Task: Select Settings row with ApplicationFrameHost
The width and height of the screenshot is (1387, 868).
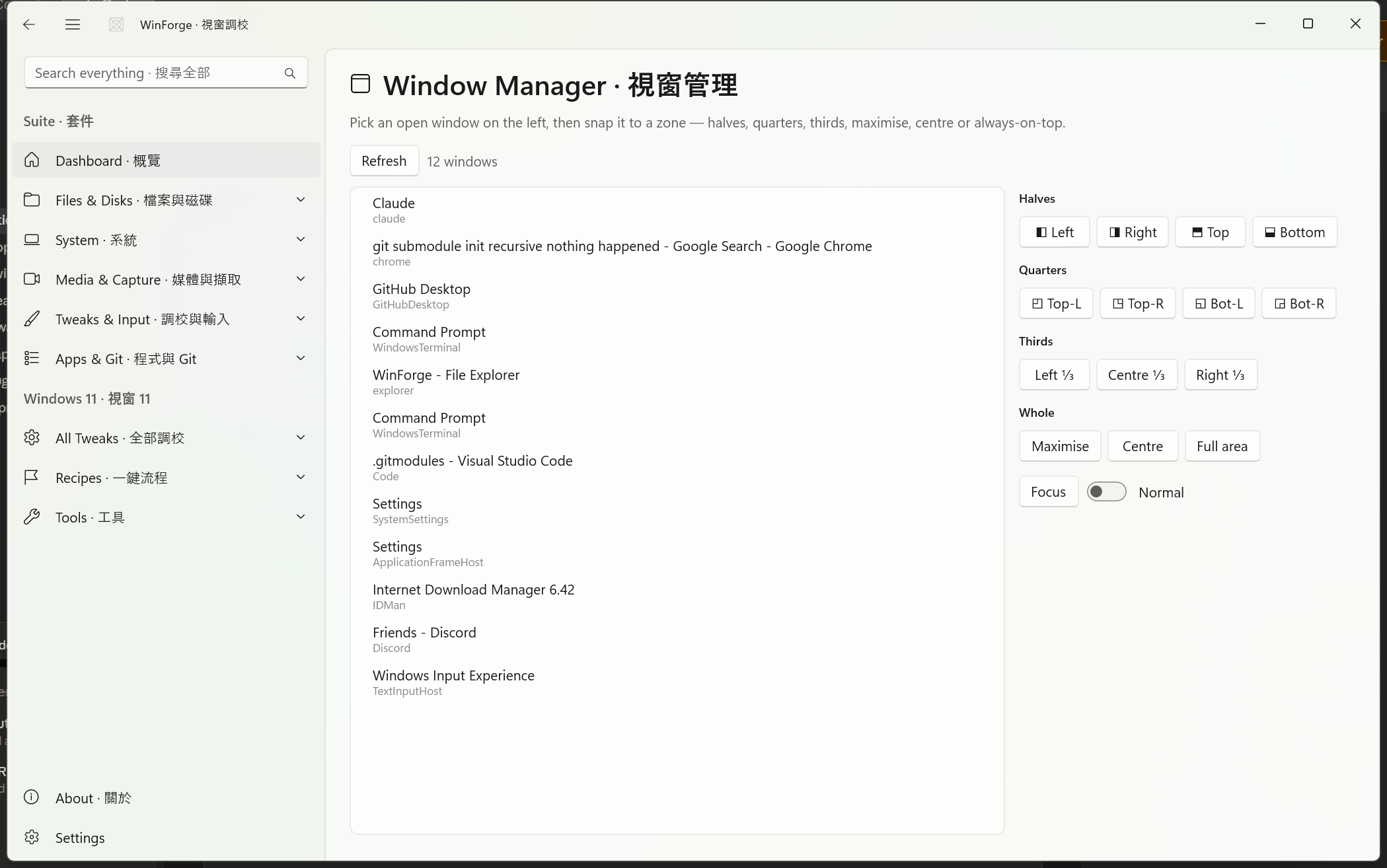Action: pos(677,554)
